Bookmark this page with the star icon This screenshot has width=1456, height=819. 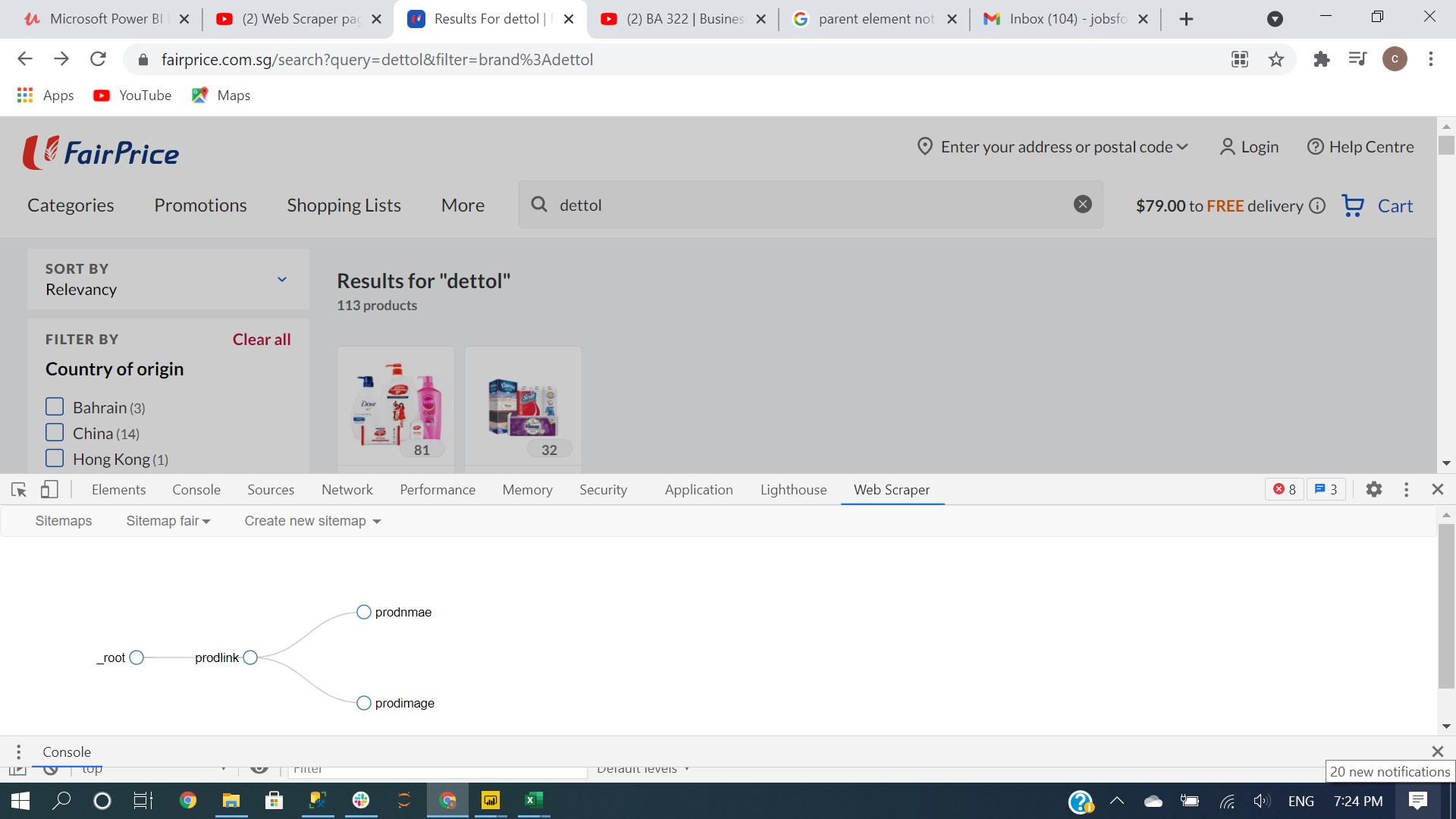pos(1276,59)
